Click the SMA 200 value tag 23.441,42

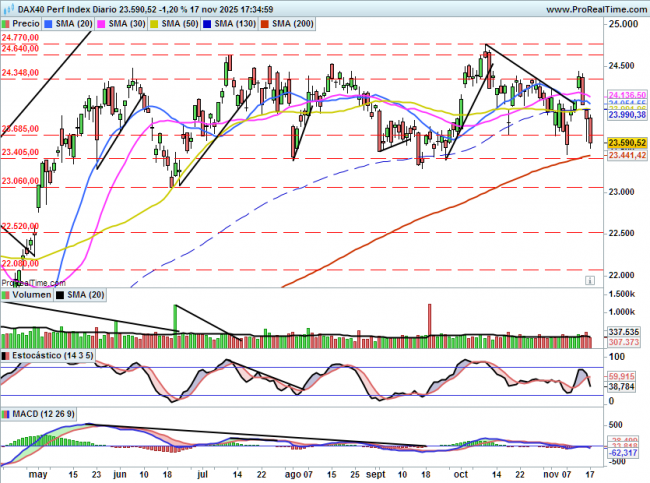click(x=628, y=156)
